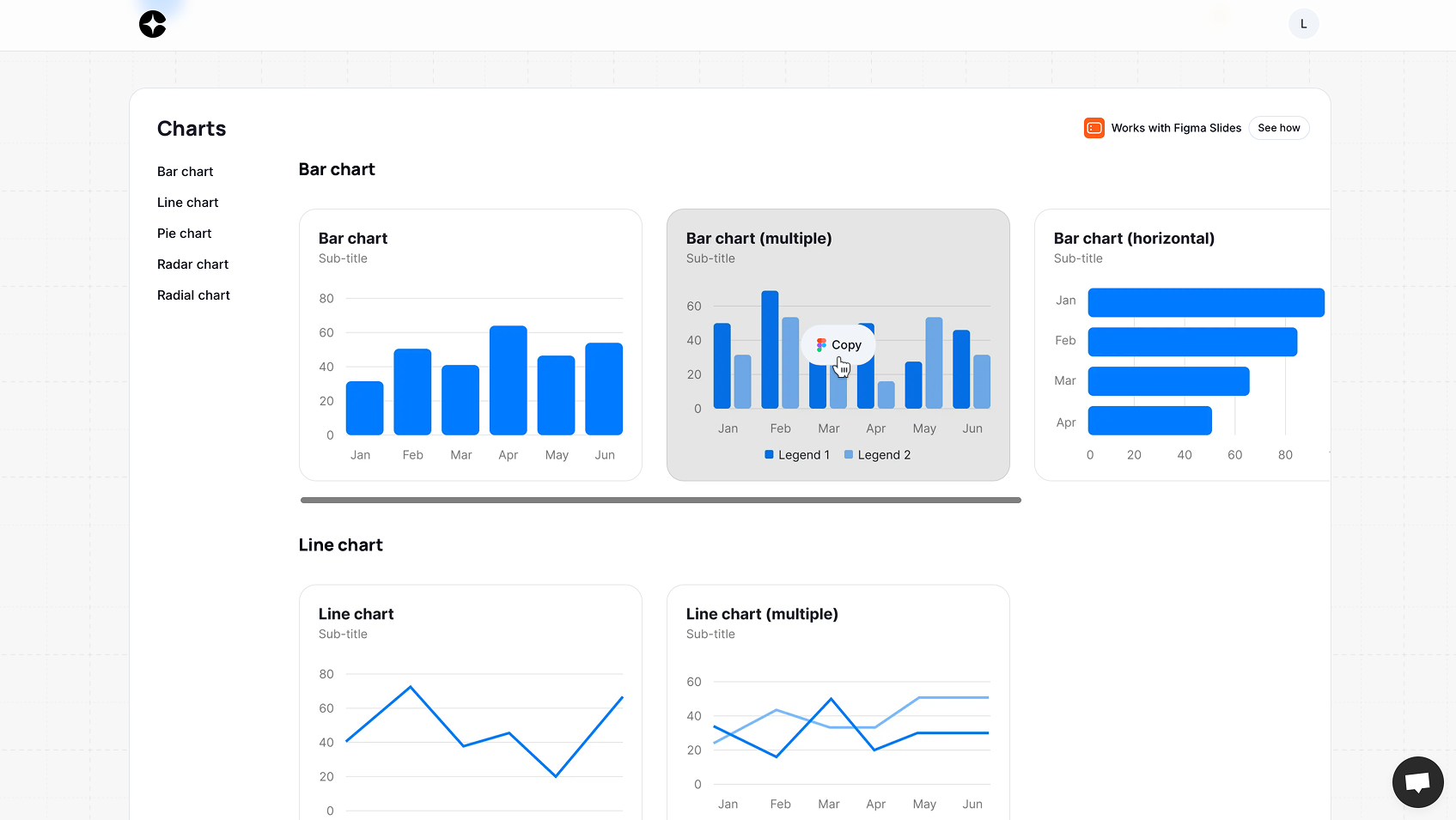Click the Jan bar in the first Bar chart
Screen dimensions: 1456x820
click(x=365, y=408)
